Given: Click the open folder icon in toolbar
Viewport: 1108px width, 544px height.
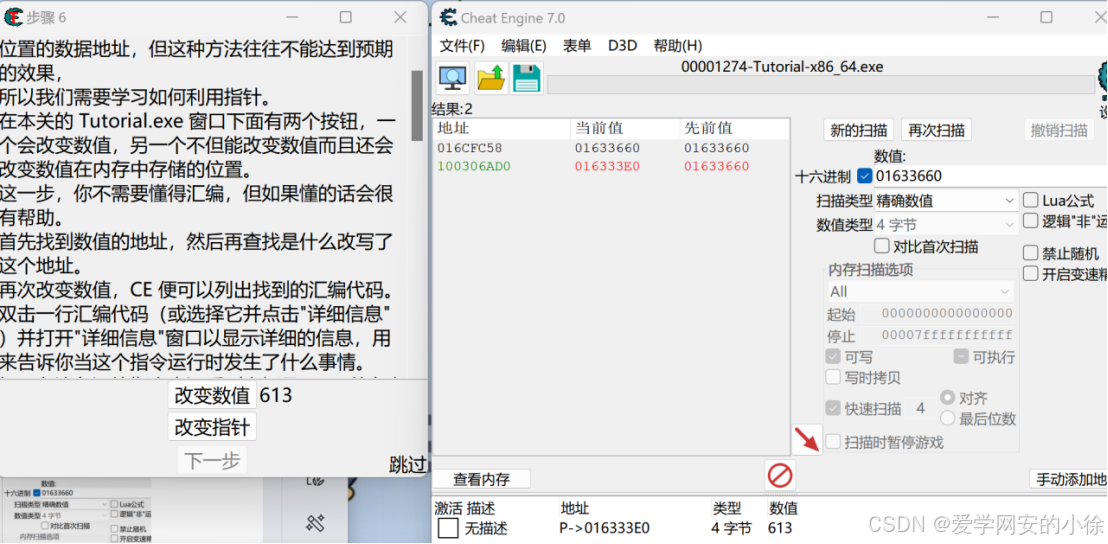Looking at the screenshot, I should pos(490,77).
